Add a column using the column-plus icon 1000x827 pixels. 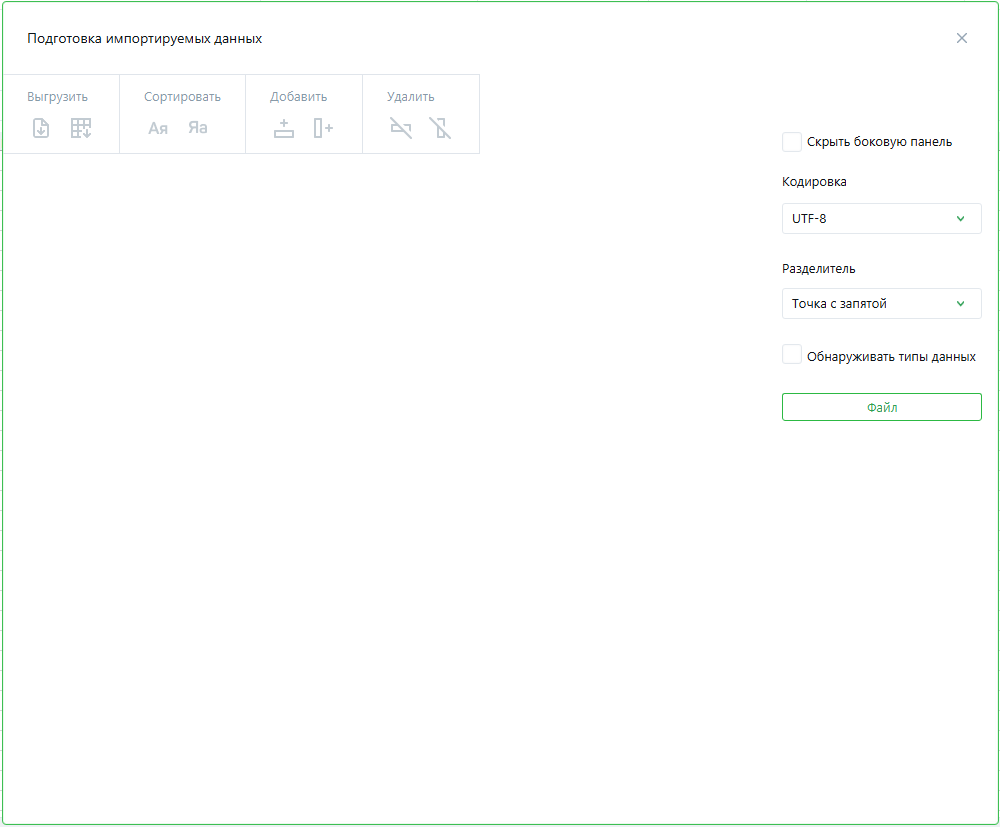coord(323,128)
